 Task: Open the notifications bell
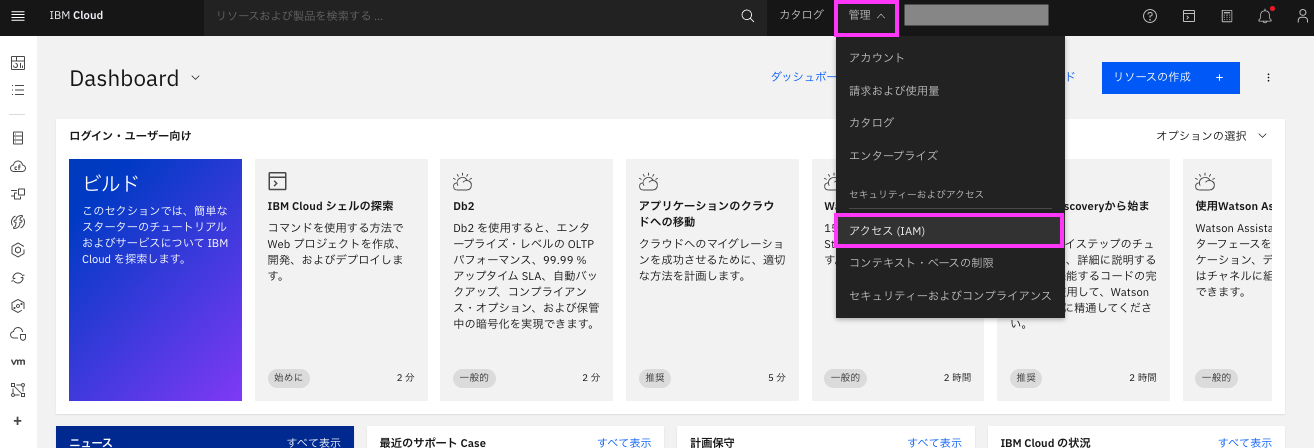pyautogui.click(x=1265, y=16)
